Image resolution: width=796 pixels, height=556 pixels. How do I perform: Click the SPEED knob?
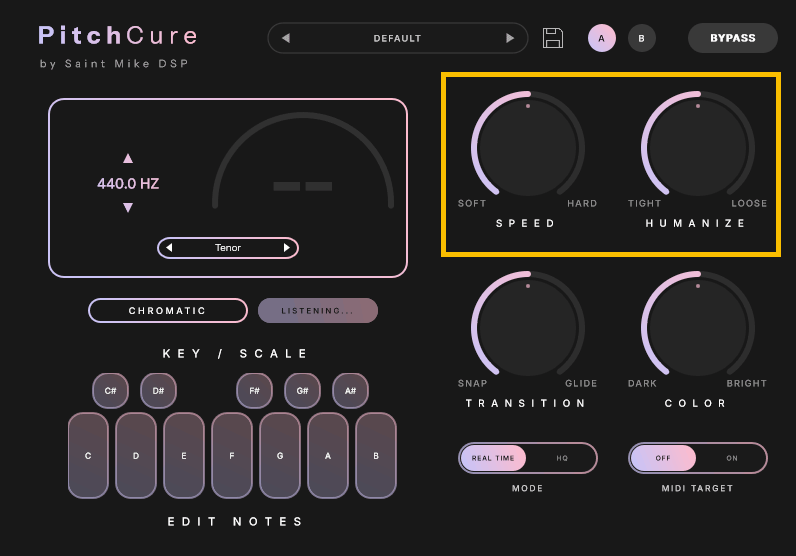(x=528, y=147)
